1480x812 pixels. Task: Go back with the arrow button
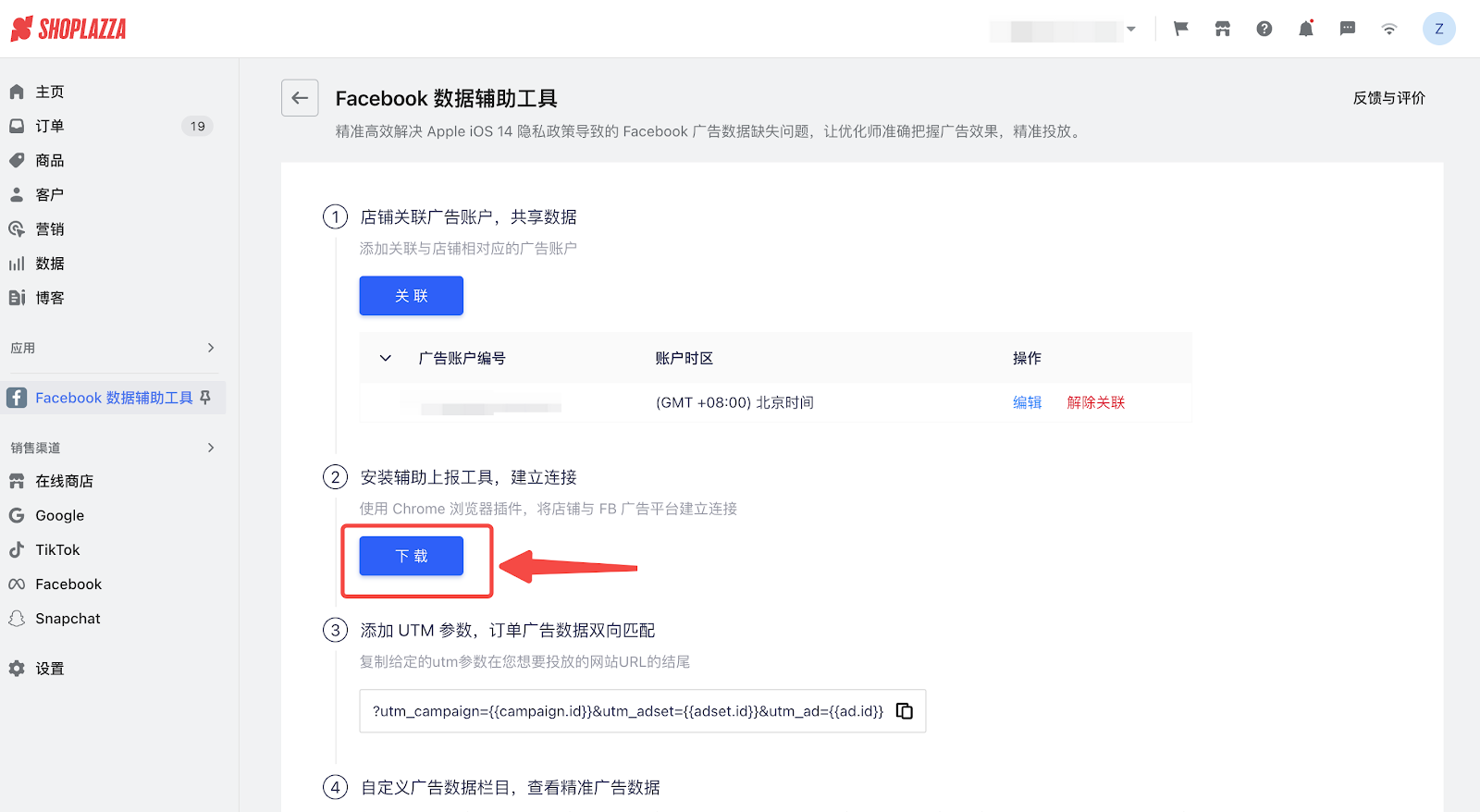(x=300, y=98)
